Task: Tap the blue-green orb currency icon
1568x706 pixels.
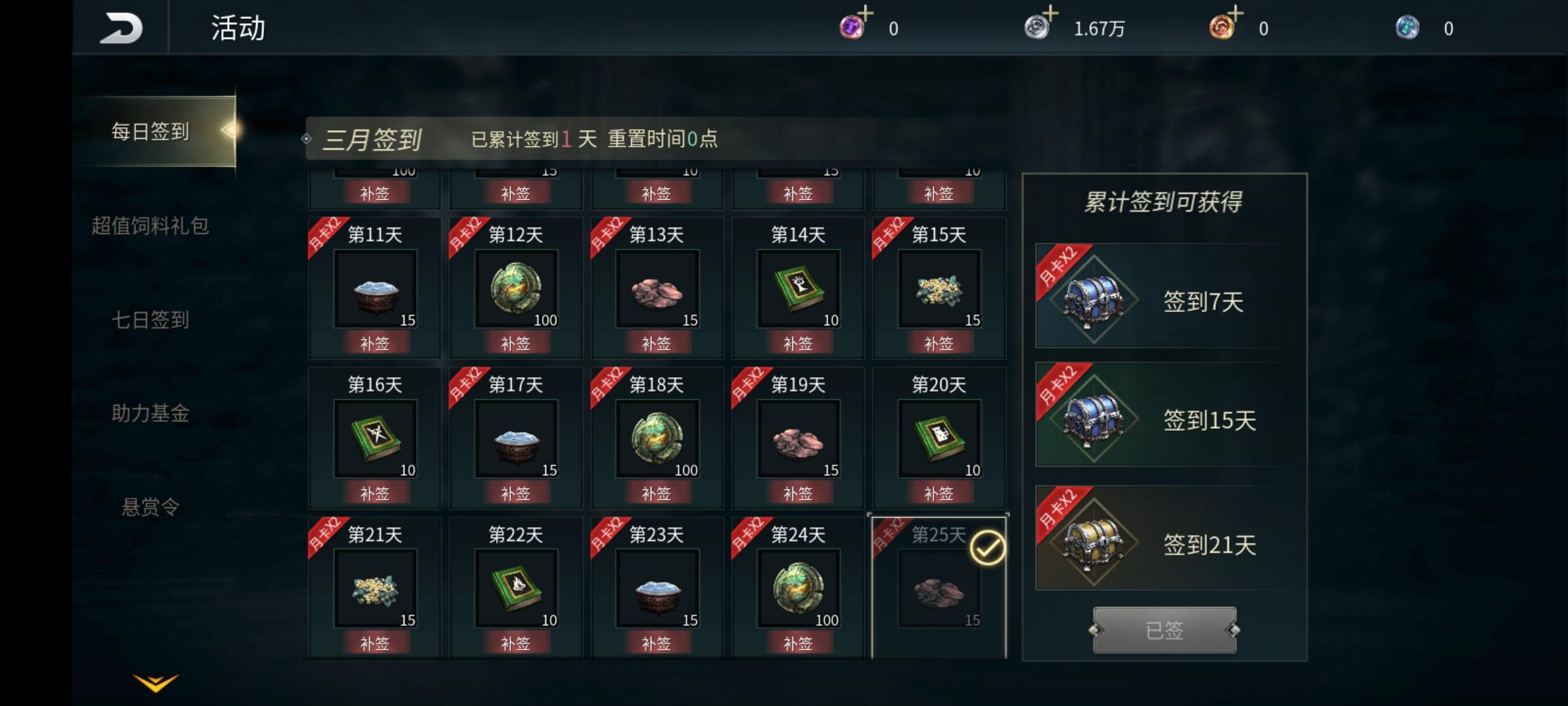Action: [1407, 28]
